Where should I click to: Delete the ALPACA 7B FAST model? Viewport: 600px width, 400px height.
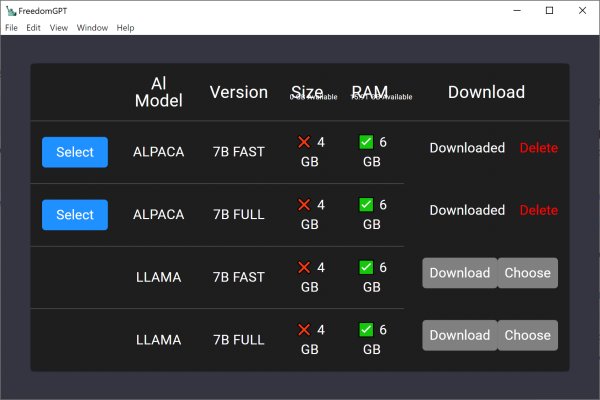tap(539, 148)
